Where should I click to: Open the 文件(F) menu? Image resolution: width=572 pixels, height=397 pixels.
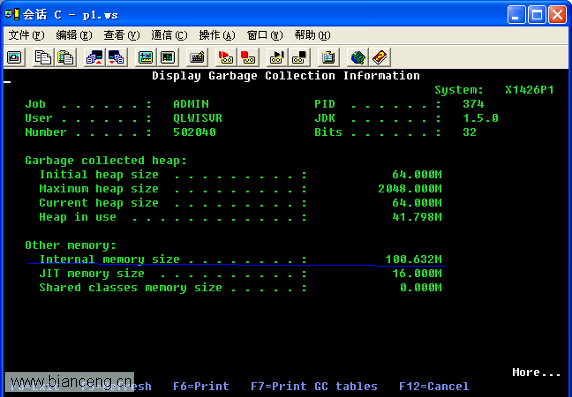26,35
